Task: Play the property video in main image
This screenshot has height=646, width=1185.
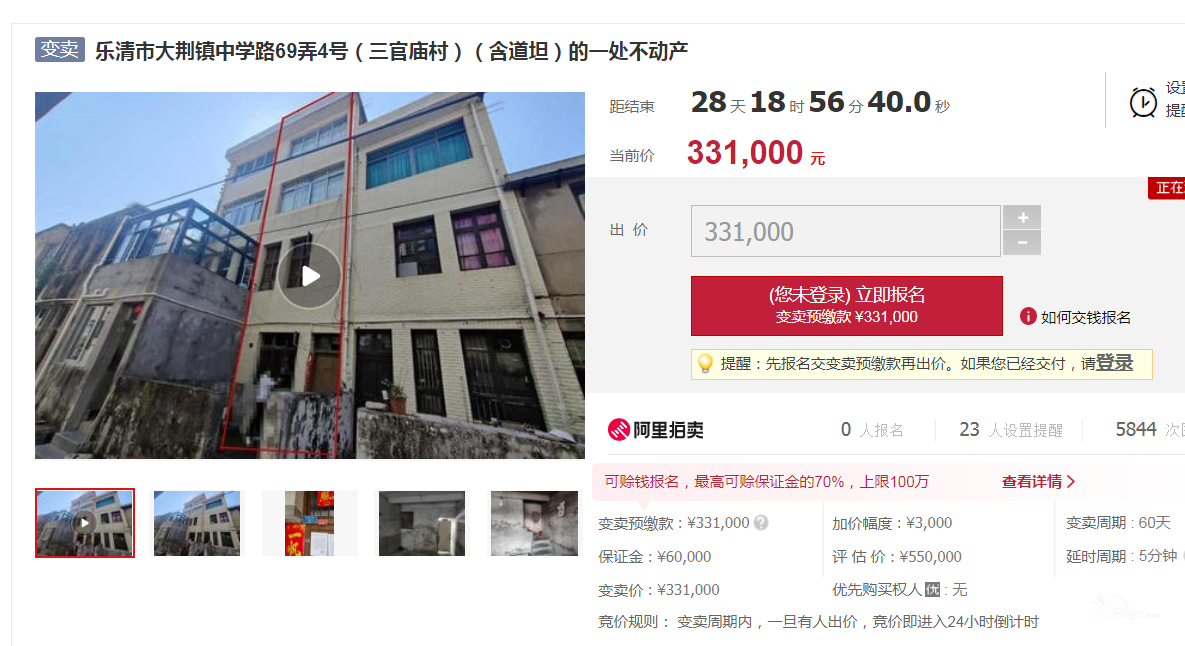Action: coord(310,276)
